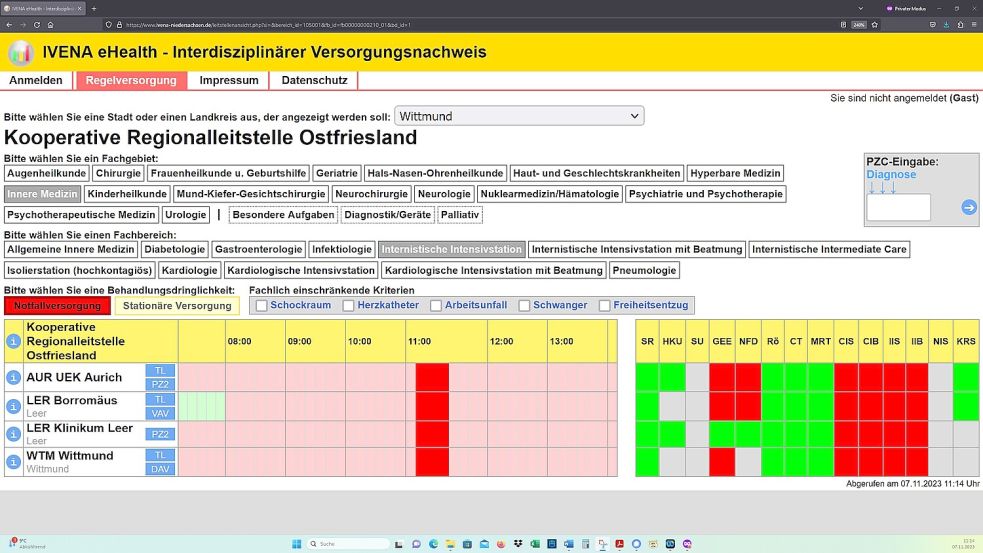Screen dimensions: 983x553
Task: Open a new browser tab with plus
Action: [x=93, y=9]
